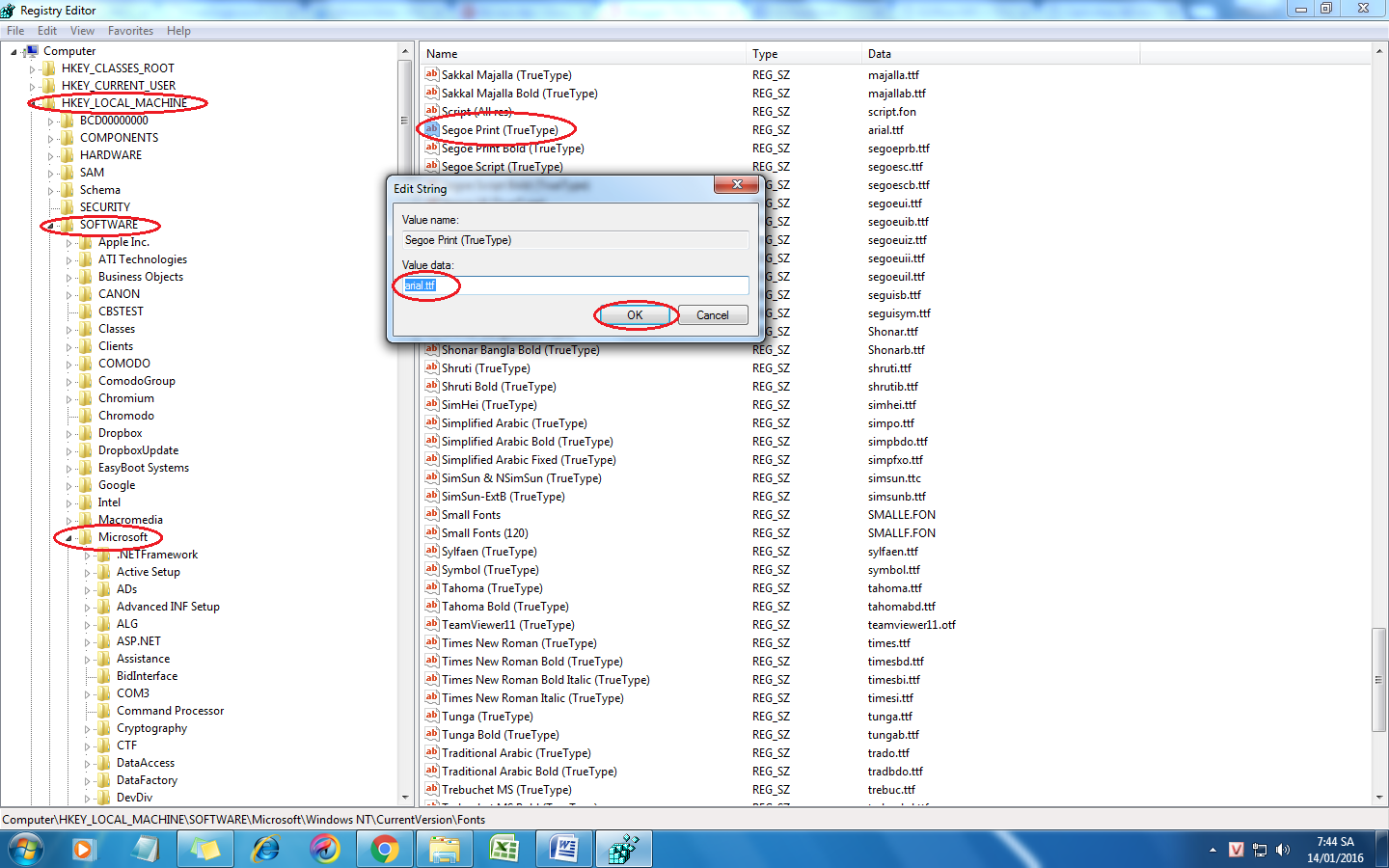Click the Name column header

584,54
